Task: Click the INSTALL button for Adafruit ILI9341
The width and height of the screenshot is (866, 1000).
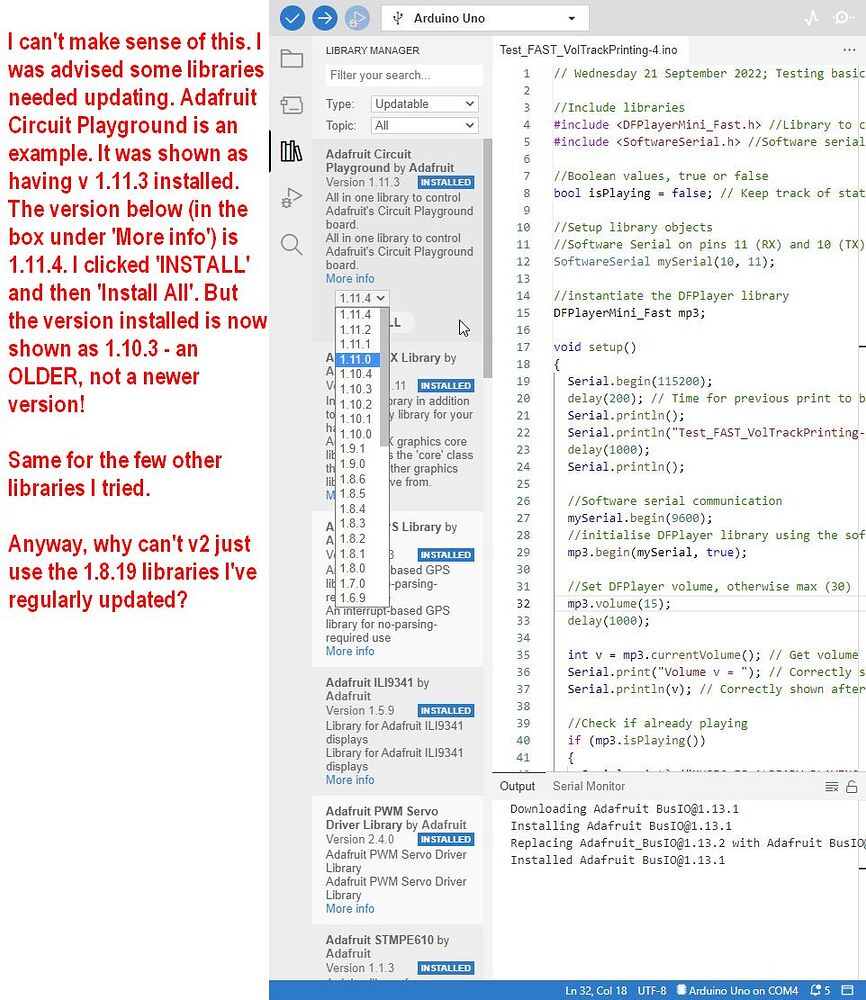Action: [x=446, y=710]
